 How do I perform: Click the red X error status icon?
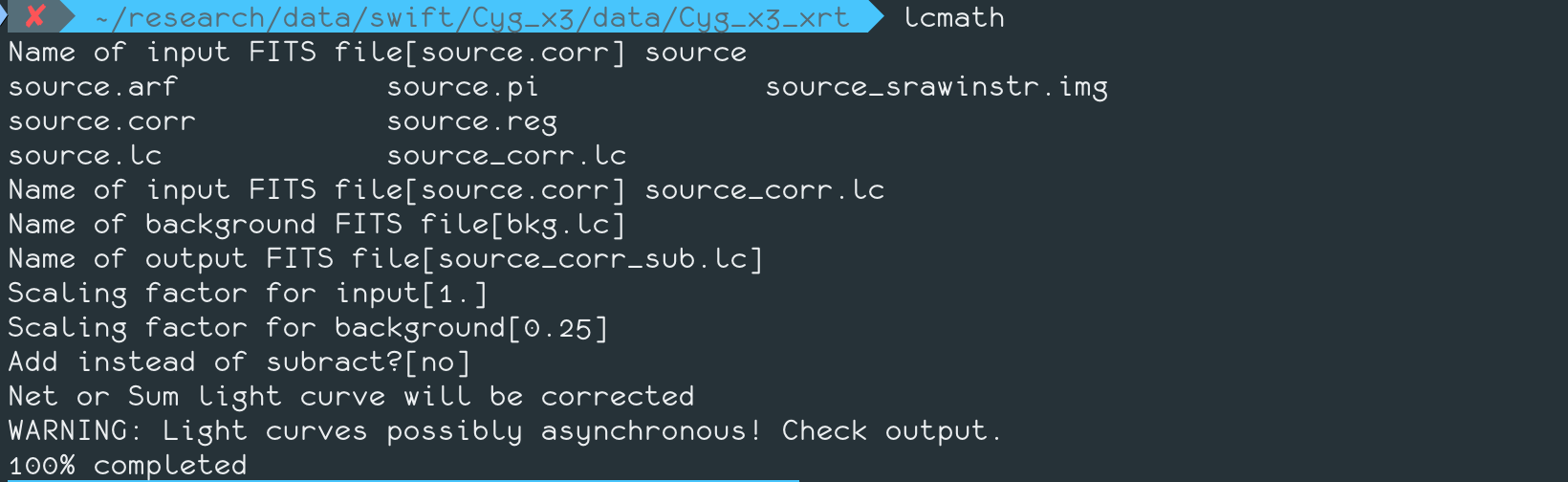click(x=35, y=16)
